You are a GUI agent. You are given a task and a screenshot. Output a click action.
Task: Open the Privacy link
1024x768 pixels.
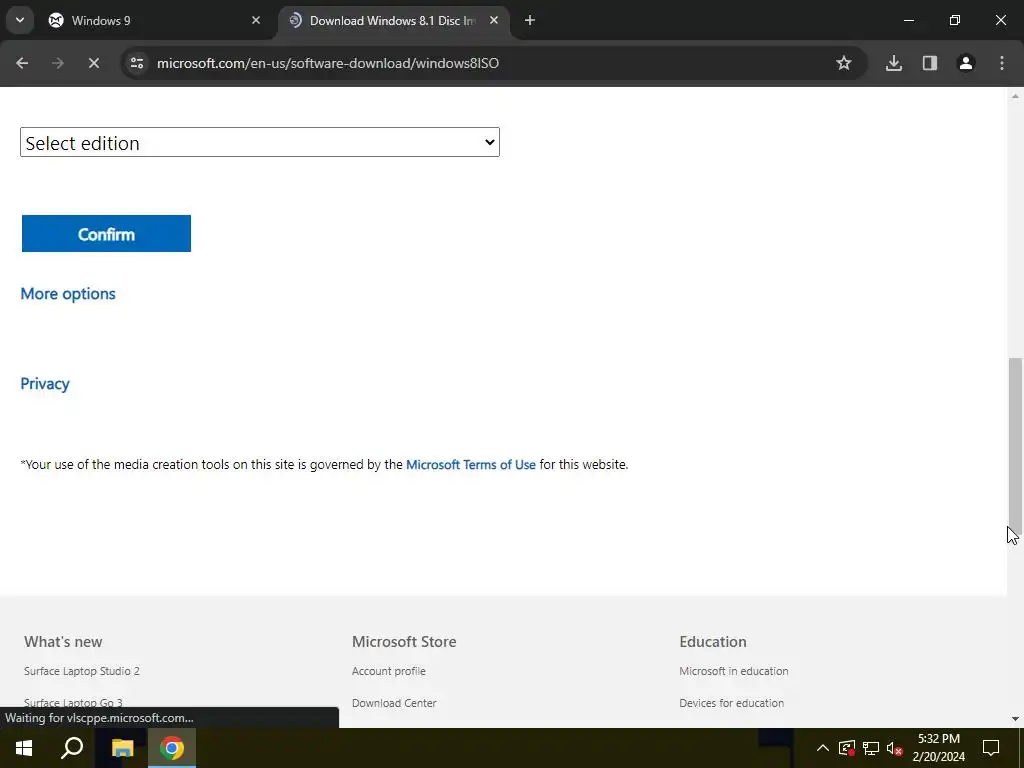(45, 383)
